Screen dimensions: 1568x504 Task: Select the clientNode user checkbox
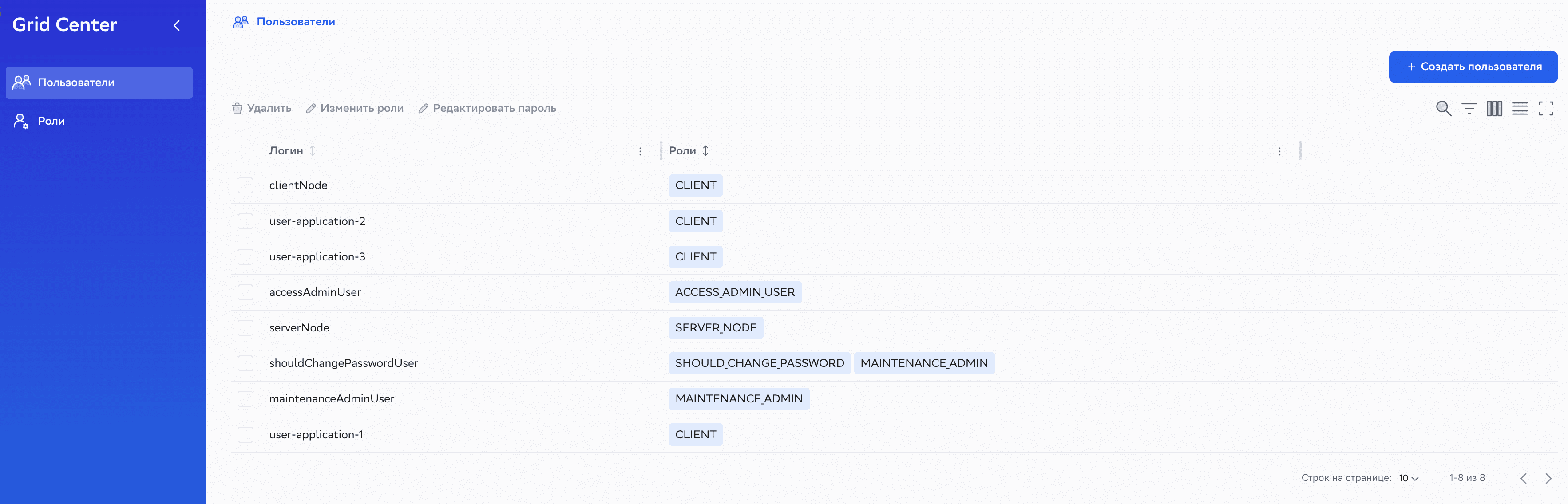(x=245, y=185)
